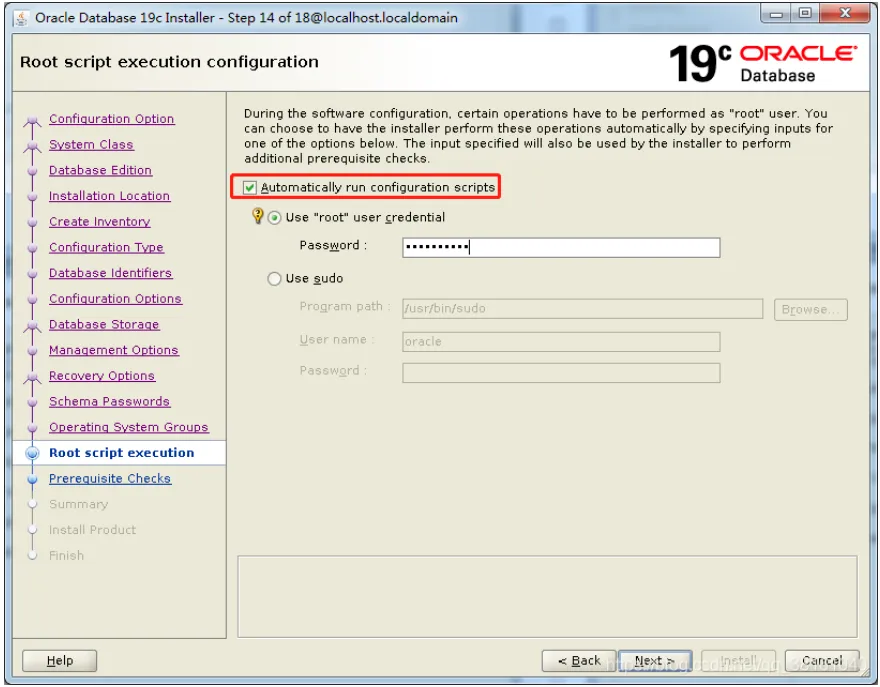
Task: Proceed with the Next button
Action: 655,661
